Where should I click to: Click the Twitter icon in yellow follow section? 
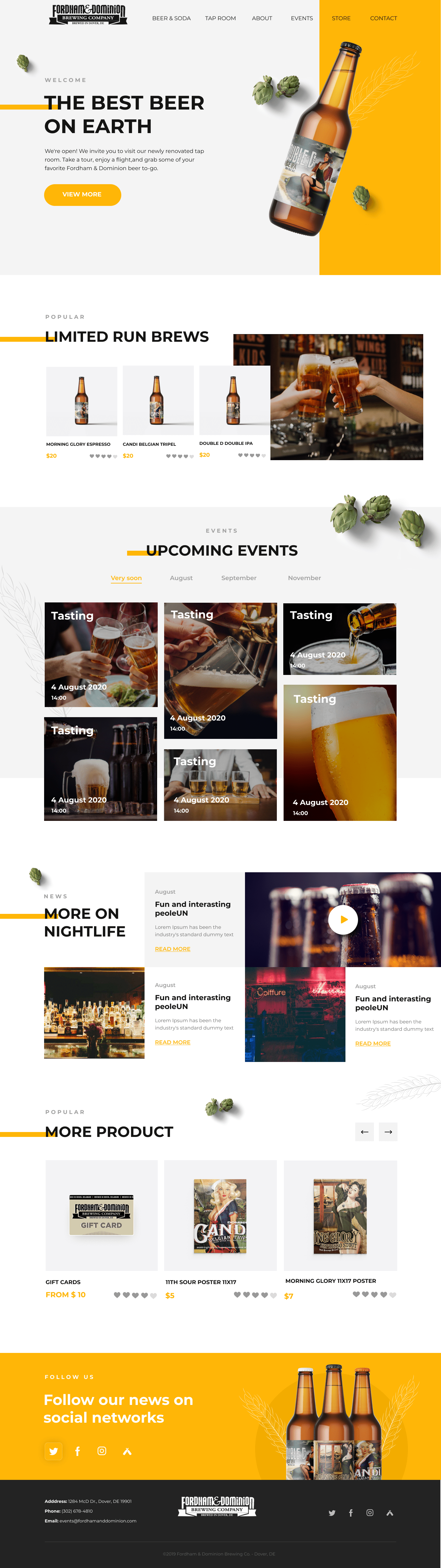point(54,1451)
